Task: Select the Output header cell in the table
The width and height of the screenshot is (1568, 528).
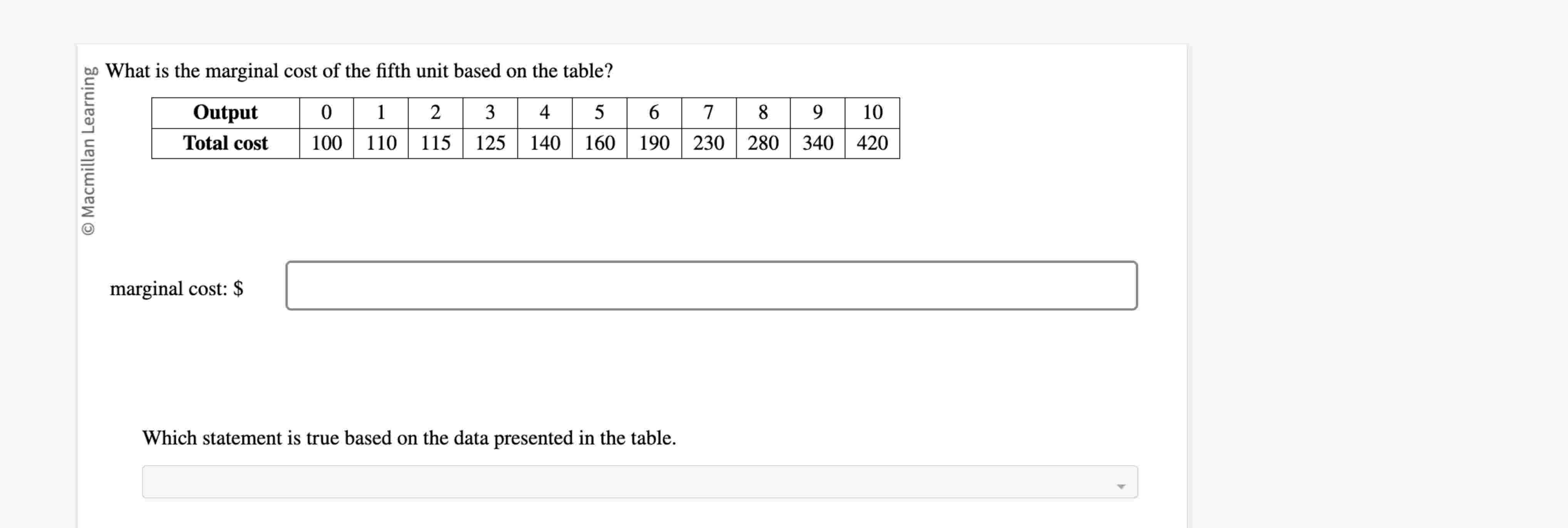Action: [x=225, y=112]
